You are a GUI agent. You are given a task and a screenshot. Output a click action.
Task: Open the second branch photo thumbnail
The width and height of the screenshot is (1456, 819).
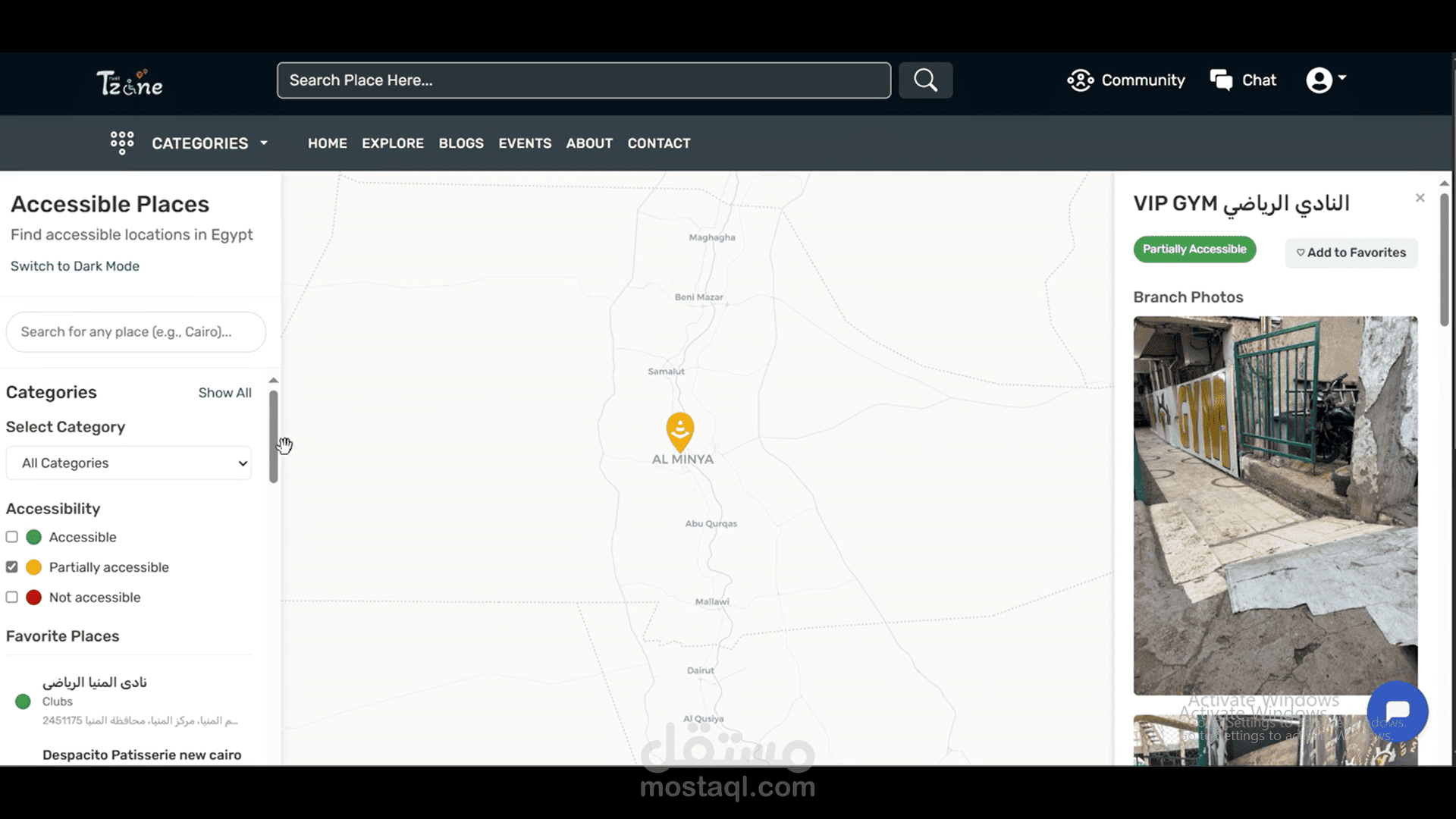[1276, 740]
